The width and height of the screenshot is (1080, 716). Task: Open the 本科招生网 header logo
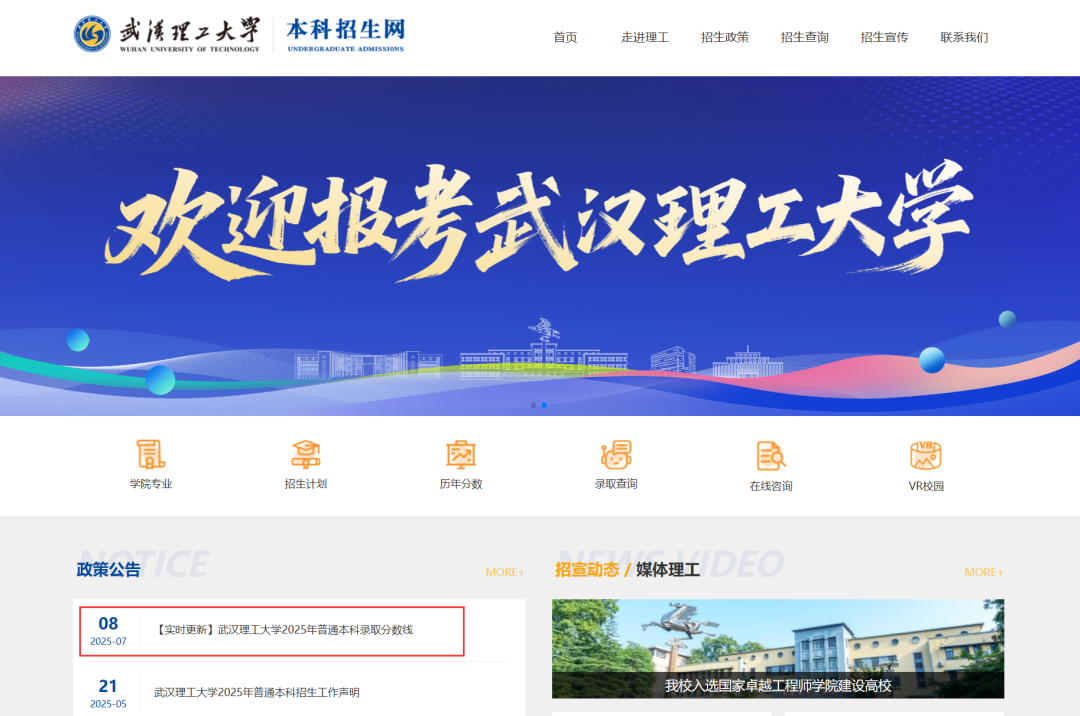(x=345, y=32)
